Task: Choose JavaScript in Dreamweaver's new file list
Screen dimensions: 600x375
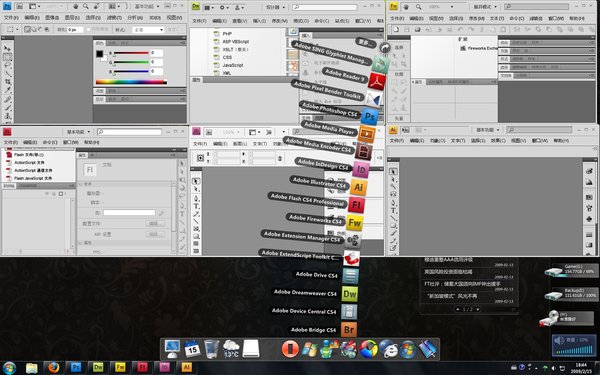Action: [233, 65]
